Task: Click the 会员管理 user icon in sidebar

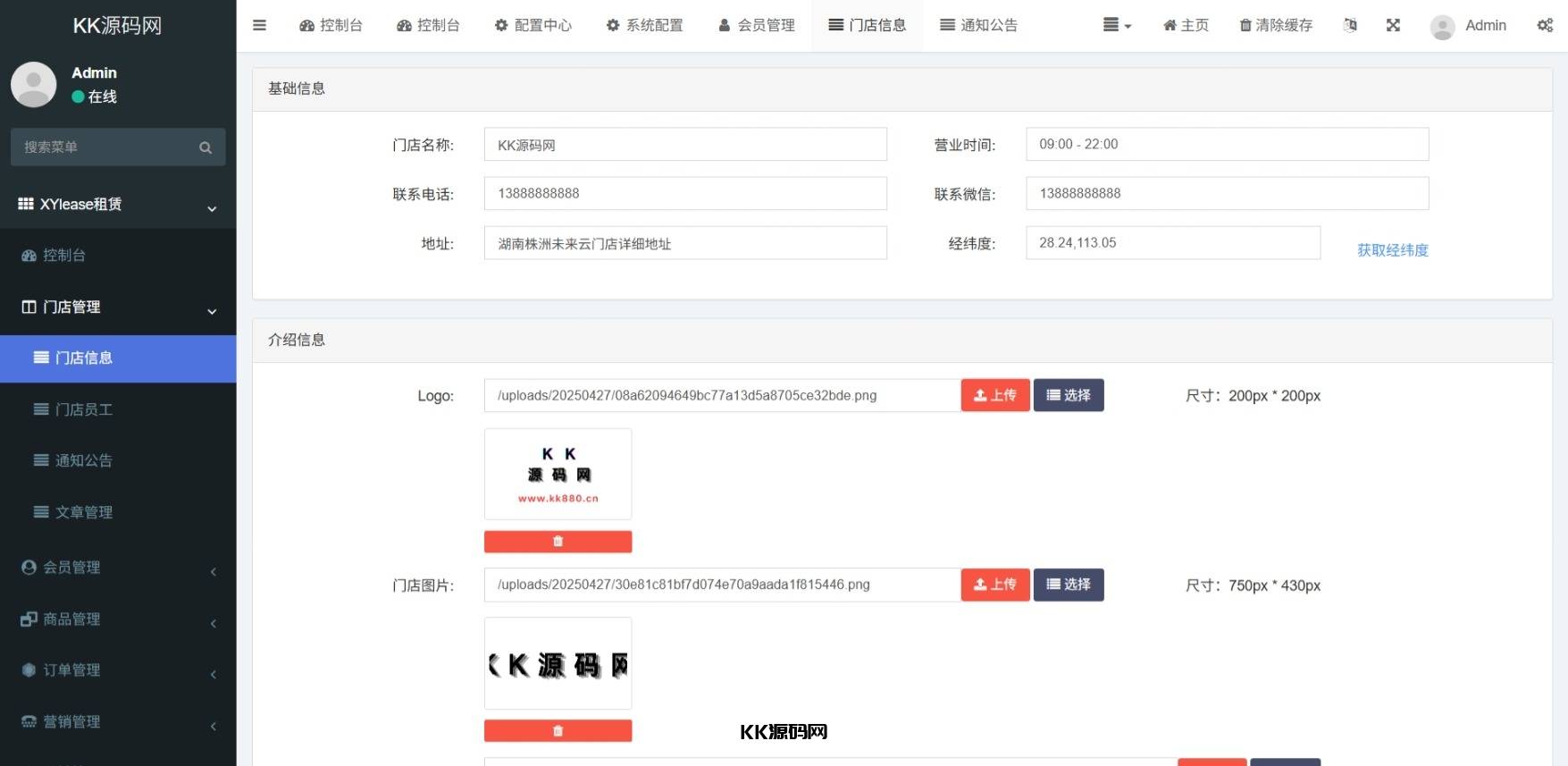Action: click(29, 567)
